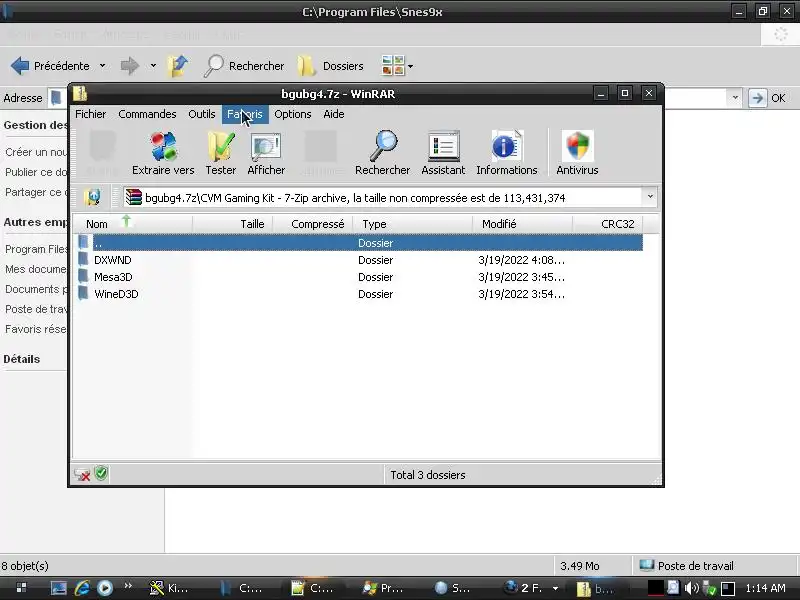Go back with Précédente in Explorer
Screen dimensions: 800x600
[50, 66]
